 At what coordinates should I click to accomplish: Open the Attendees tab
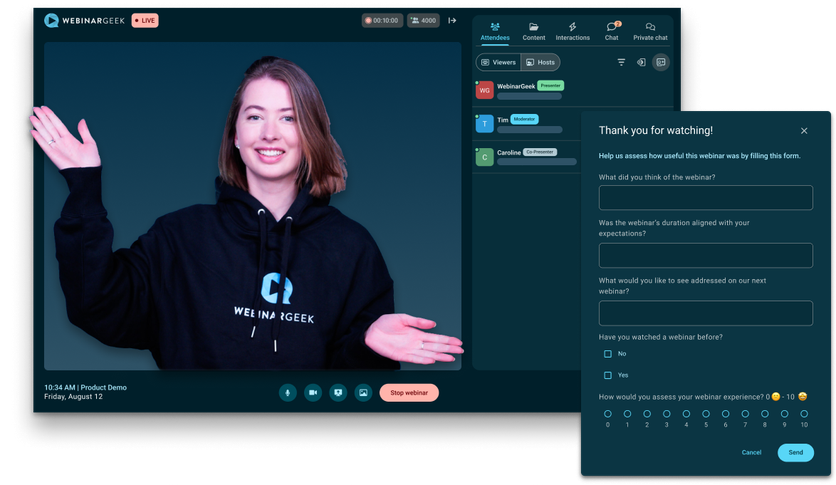point(495,31)
